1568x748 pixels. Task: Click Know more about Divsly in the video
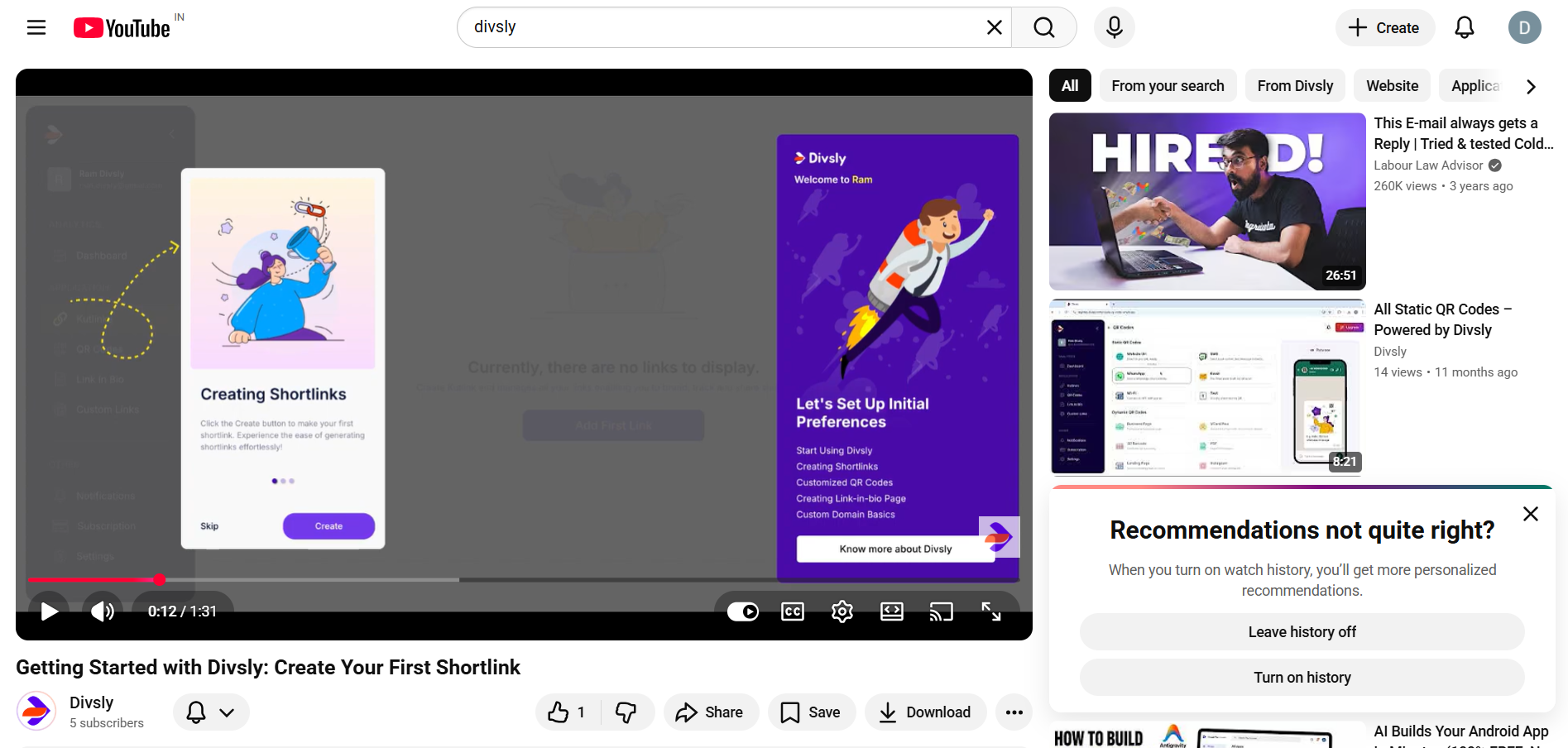tap(895, 549)
